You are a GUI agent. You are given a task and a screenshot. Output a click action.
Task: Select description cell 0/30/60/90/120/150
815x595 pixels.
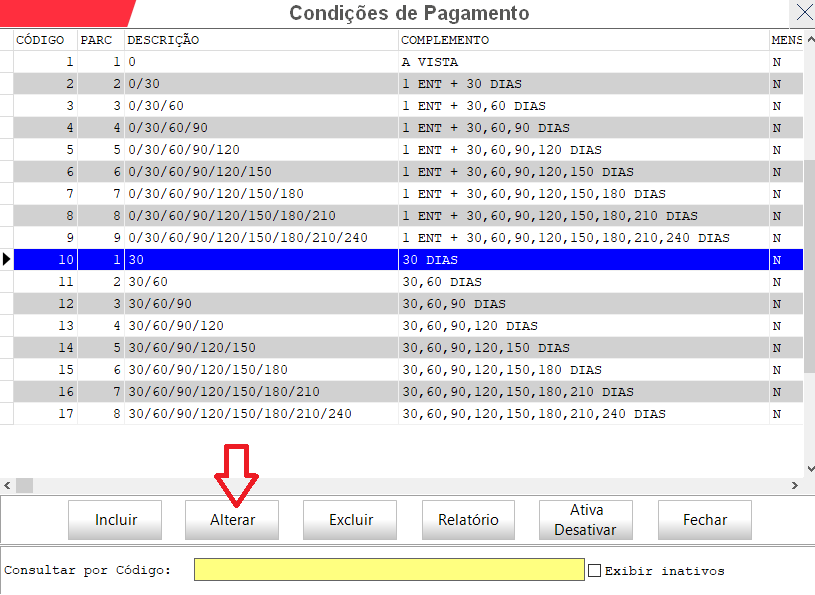click(x=261, y=171)
